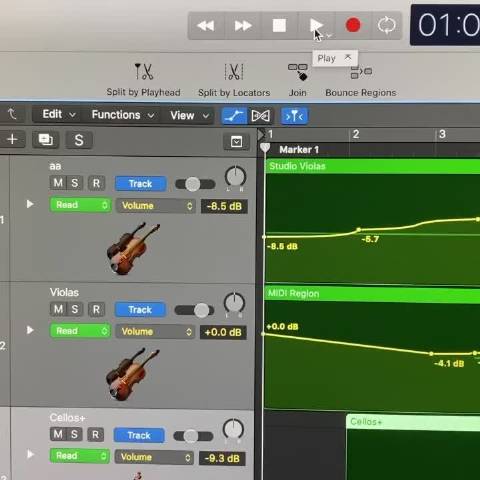480x480 pixels.
Task: Record-enable the Violas track
Action: (96, 310)
